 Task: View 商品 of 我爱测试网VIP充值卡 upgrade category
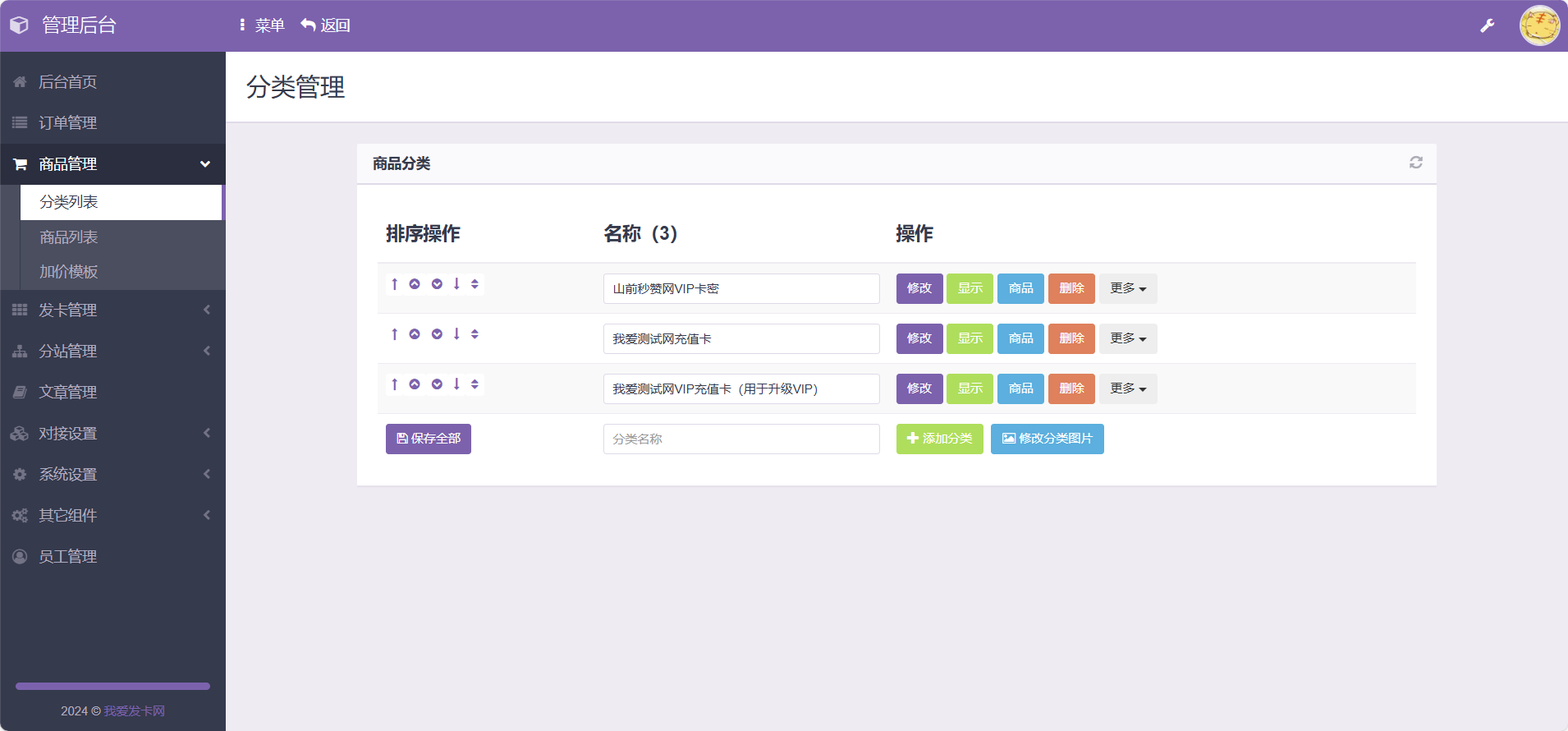pyautogui.click(x=1020, y=388)
